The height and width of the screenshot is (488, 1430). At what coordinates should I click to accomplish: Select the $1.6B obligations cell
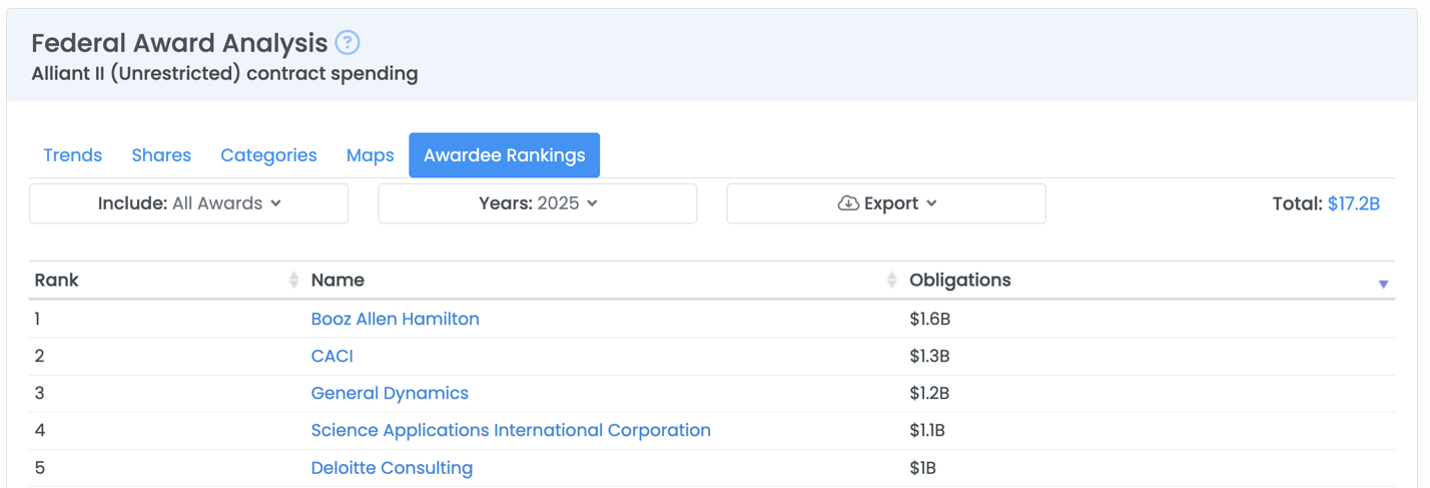click(929, 319)
